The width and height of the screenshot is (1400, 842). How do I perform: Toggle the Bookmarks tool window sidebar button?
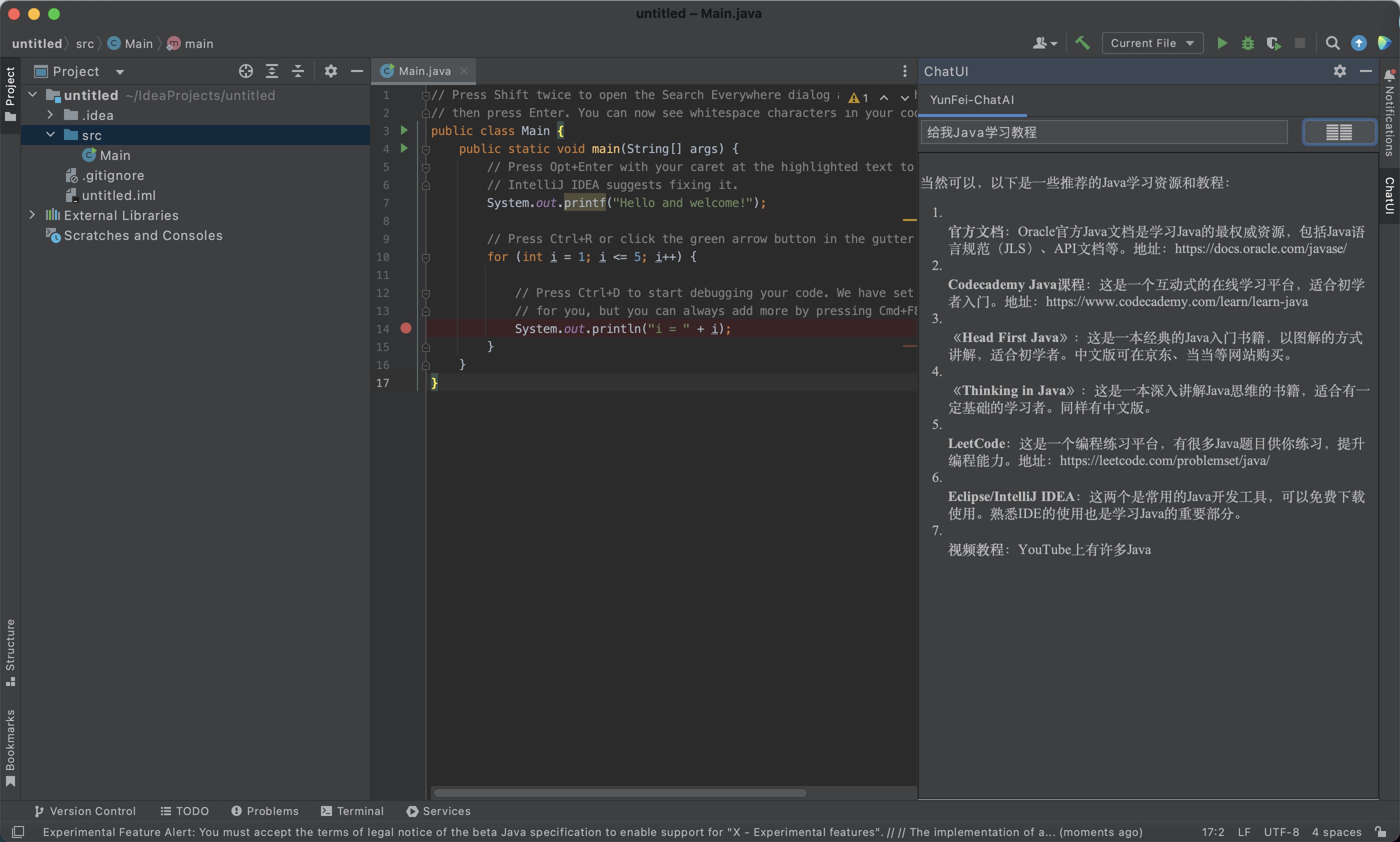click(x=10, y=748)
